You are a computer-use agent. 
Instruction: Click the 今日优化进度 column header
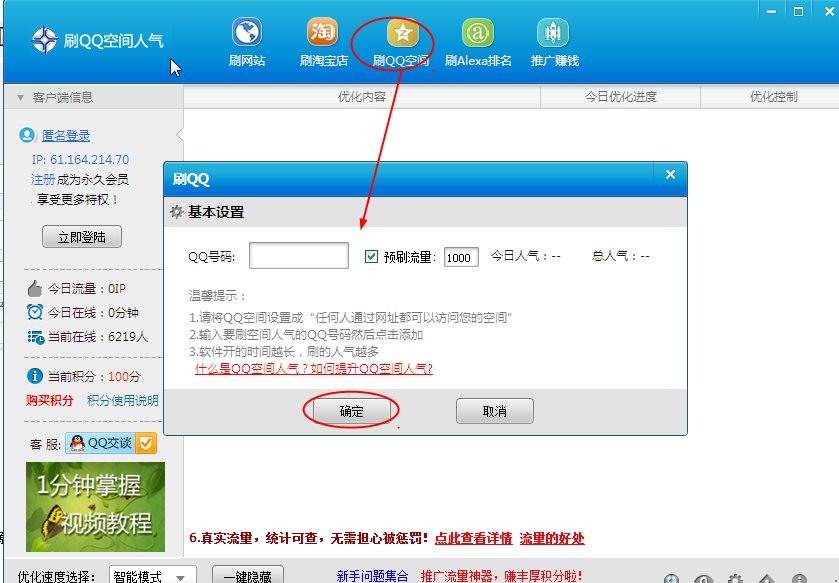click(x=620, y=97)
